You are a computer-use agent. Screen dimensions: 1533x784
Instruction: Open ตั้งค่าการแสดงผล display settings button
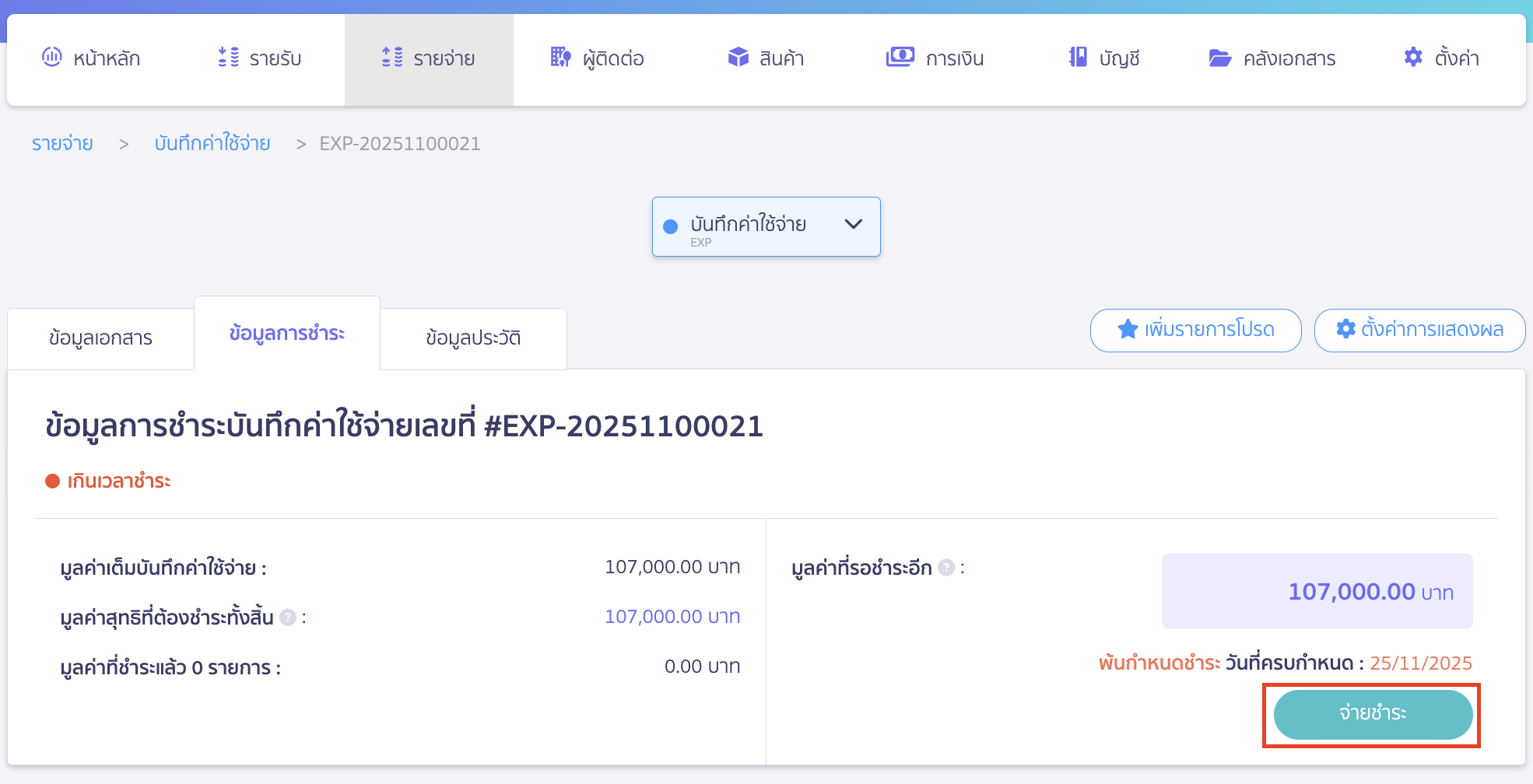pyautogui.click(x=1419, y=330)
